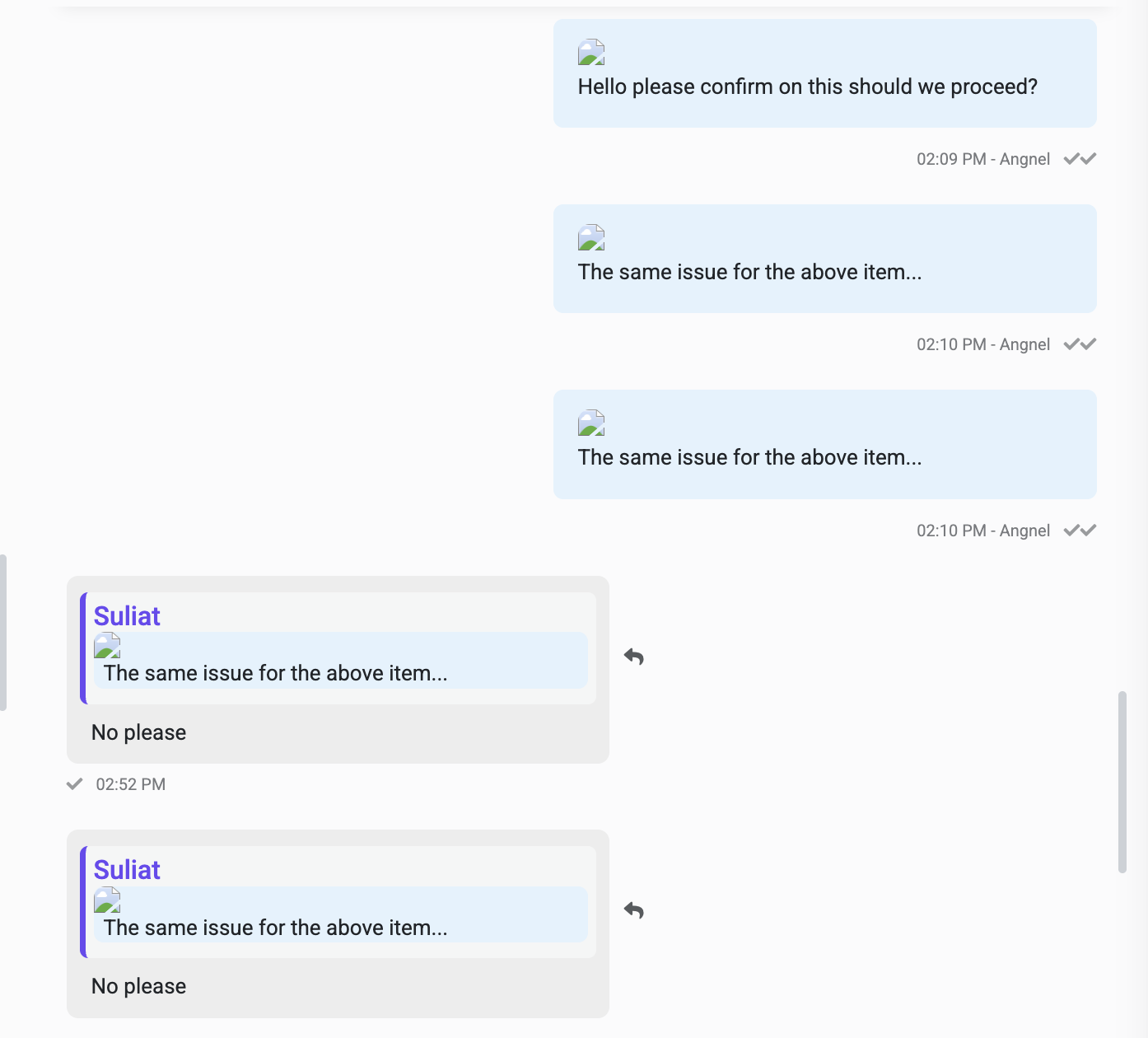Click image icon in 02:52 PM quoted reply
Screen dimensions: 1148x1038
click(x=107, y=646)
